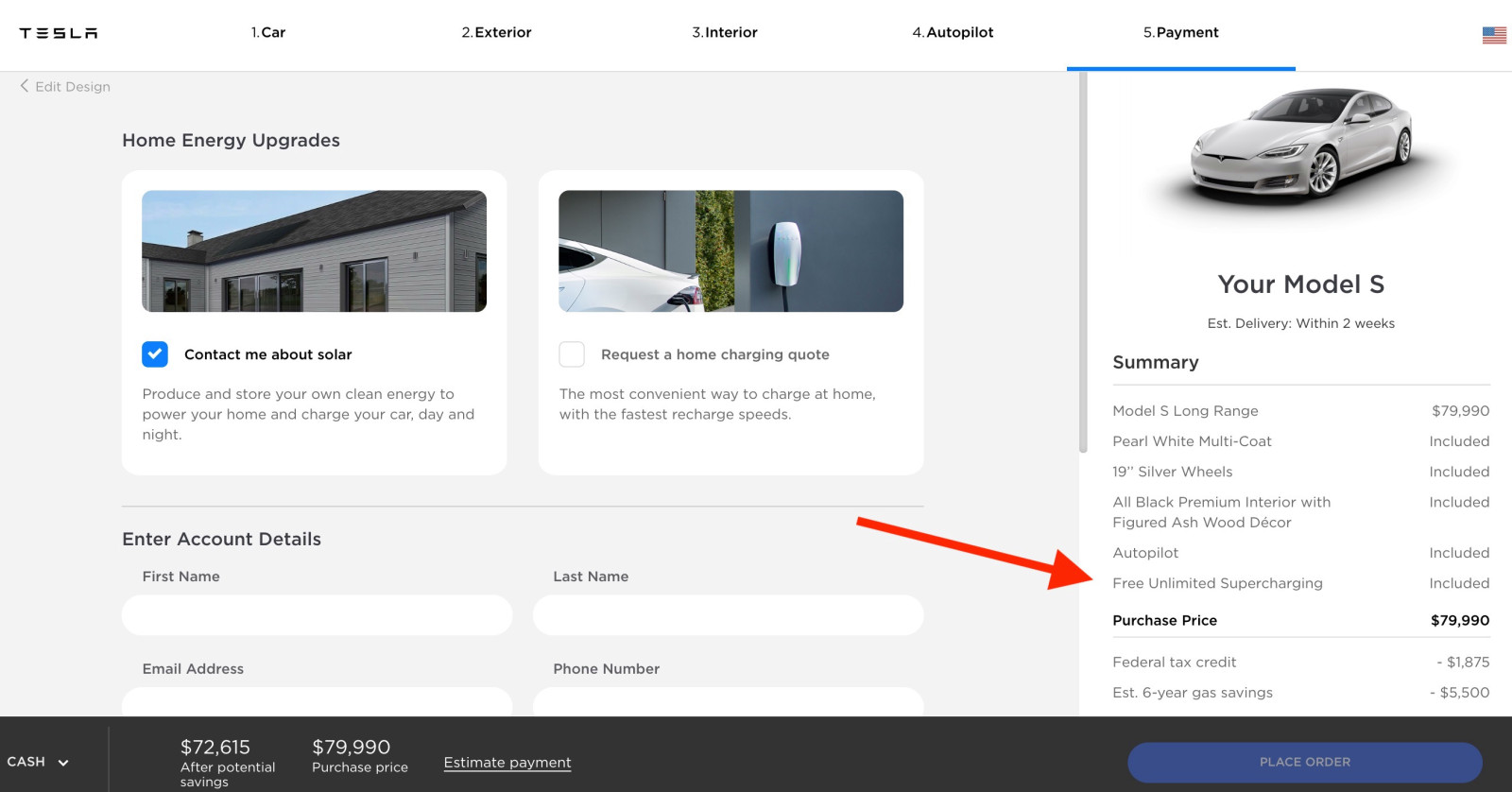Click the solar roof house image
The height and width of the screenshot is (792, 1512).
(314, 251)
